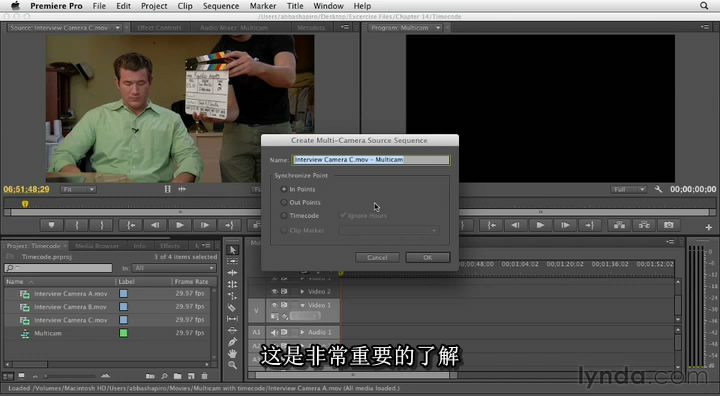Select Out Points radio button
The image size is (720, 396).
284,202
